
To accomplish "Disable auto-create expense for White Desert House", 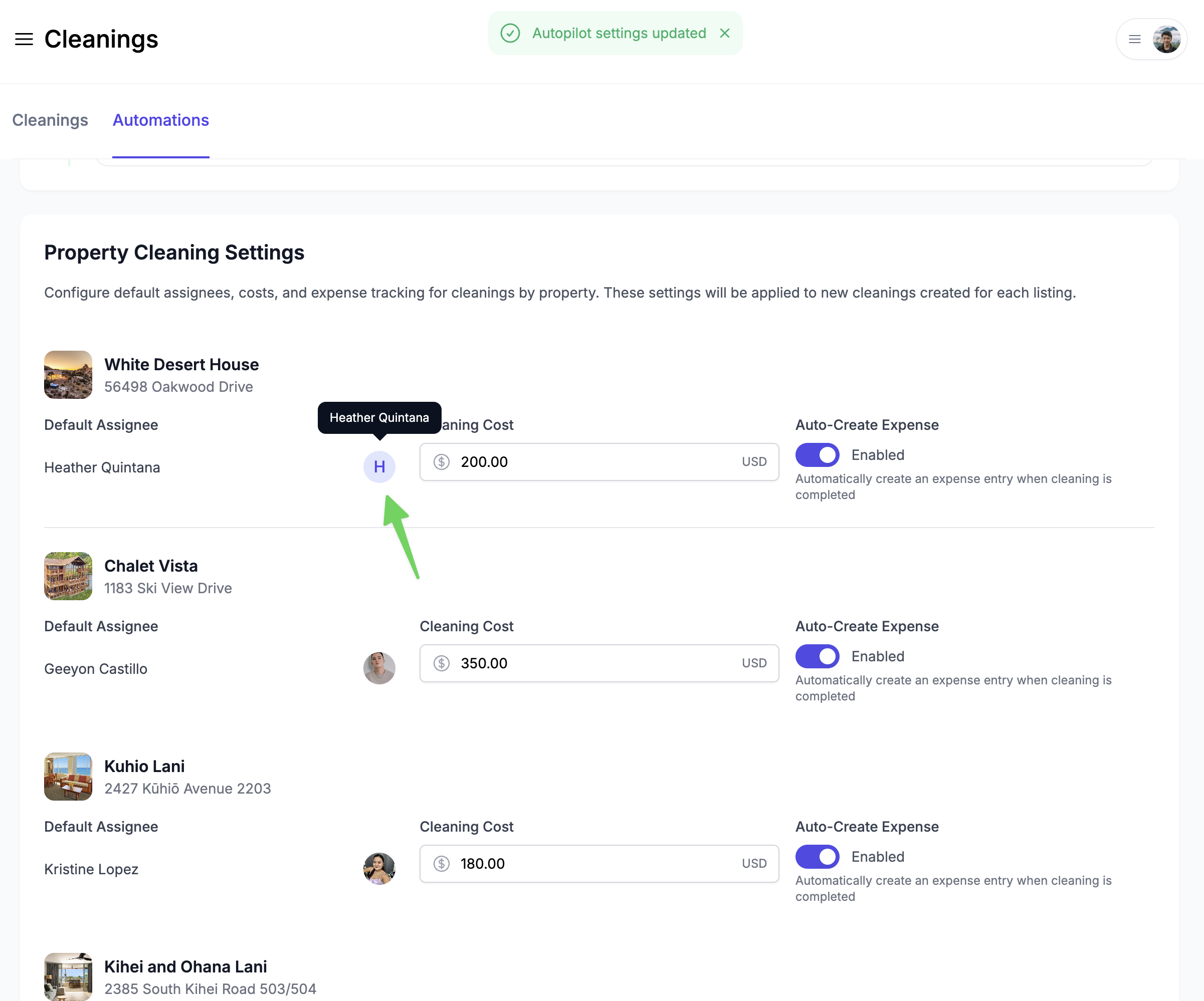I will click(817, 455).
